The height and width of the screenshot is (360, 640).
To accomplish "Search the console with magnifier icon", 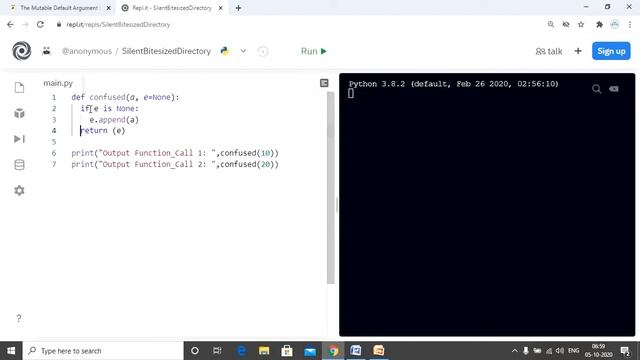I will coord(596,89).
